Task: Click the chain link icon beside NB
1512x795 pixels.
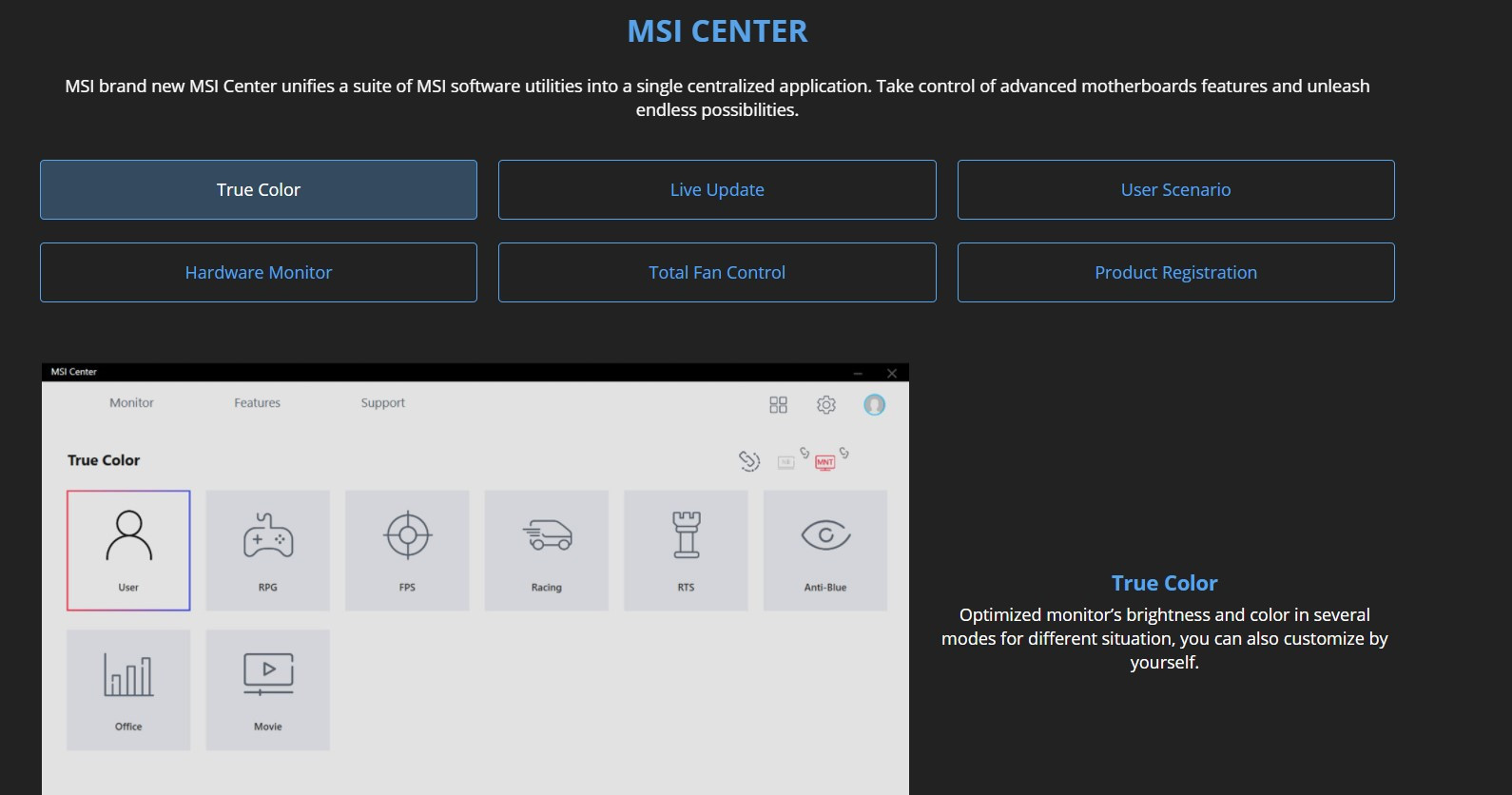Action: pos(804,453)
